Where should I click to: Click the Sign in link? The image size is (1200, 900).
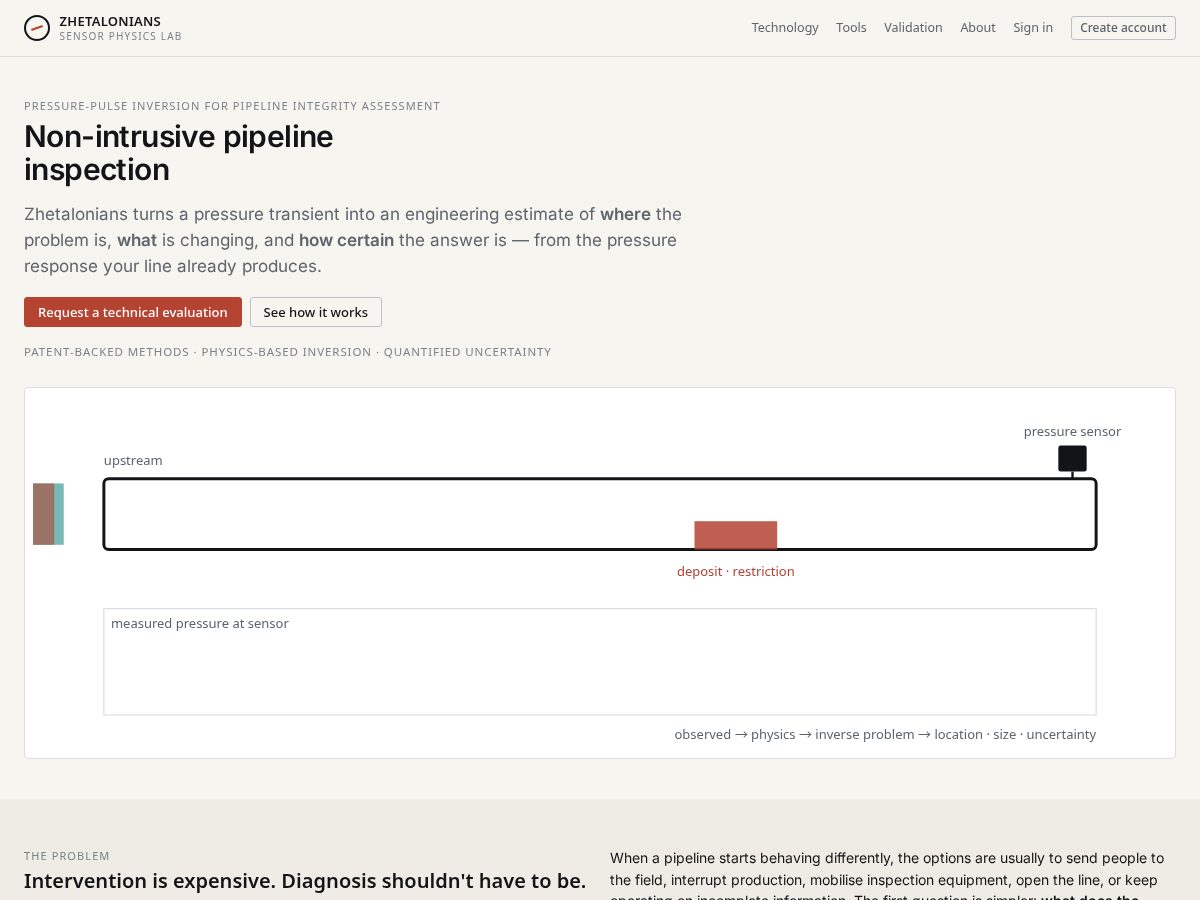pyautogui.click(x=1033, y=28)
